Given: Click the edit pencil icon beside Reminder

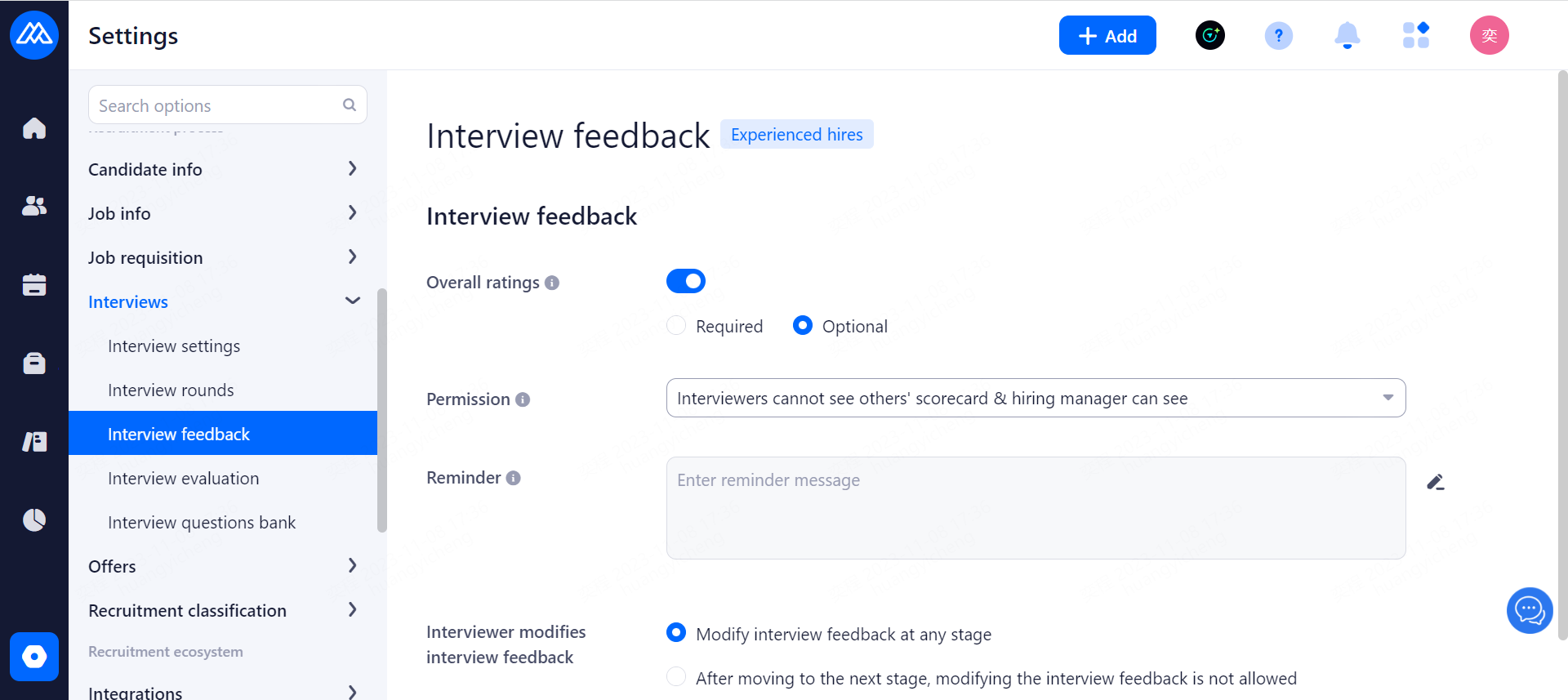Looking at the screenshot, I should (1435, 483).
